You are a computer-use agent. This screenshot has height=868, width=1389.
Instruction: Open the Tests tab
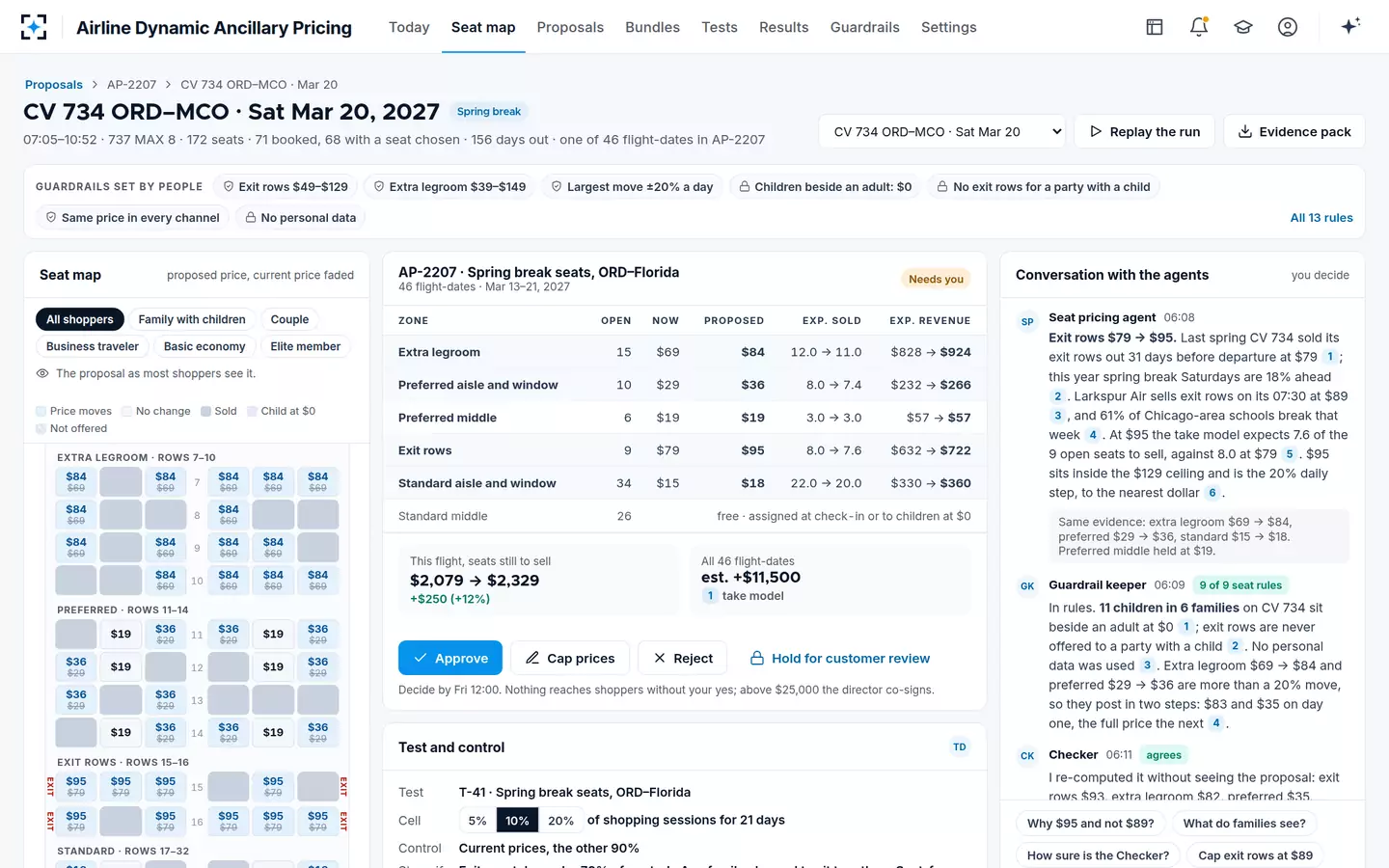click(x=720, y=27)
